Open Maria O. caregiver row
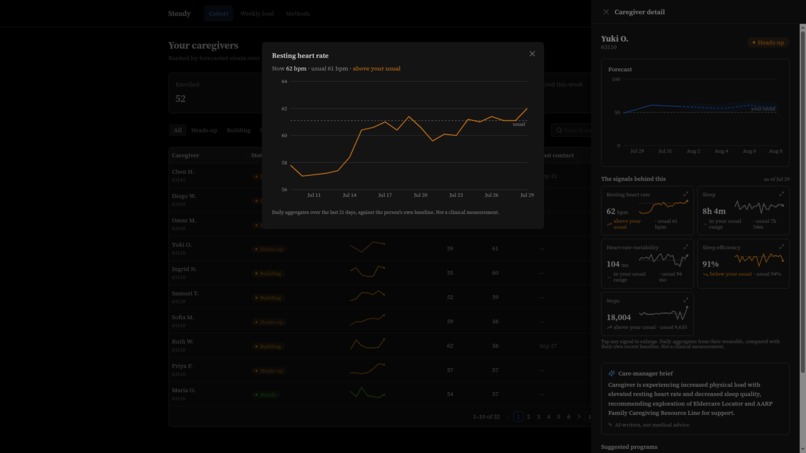Image resolution: width=806 pixels, height=453 pixels. click(x=380, y=394)
